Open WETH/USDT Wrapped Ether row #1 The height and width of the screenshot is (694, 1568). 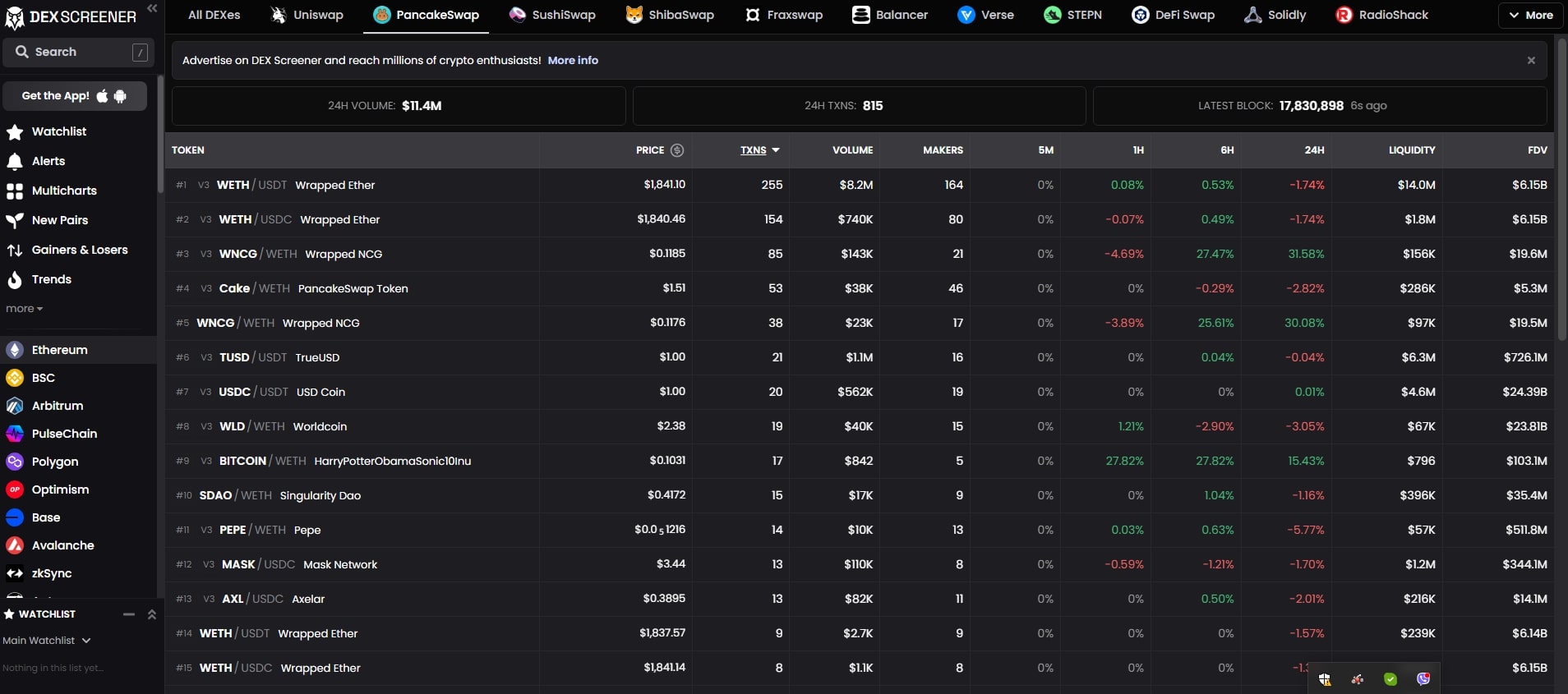[x=860, y=185]
